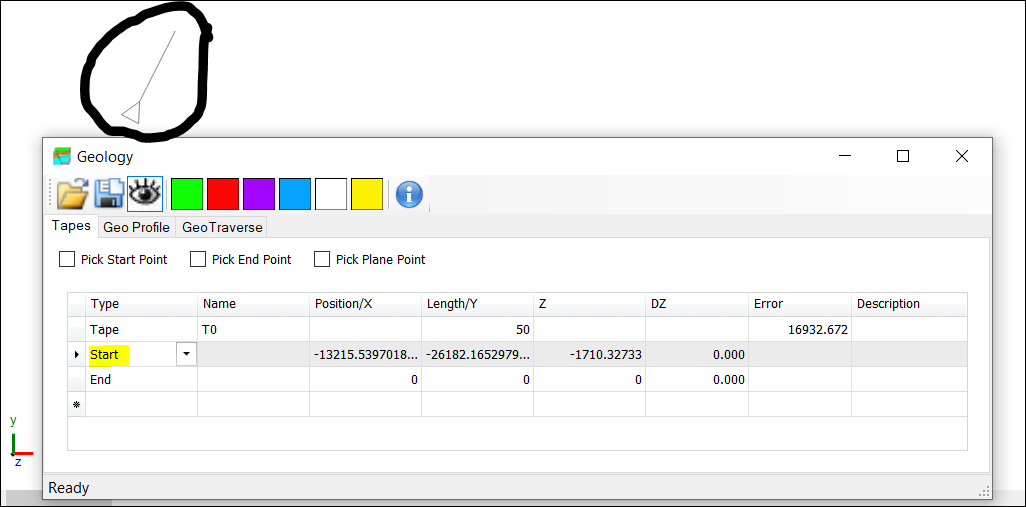
Task: Pick the purple color swatch
Action: tap(259, 194)
